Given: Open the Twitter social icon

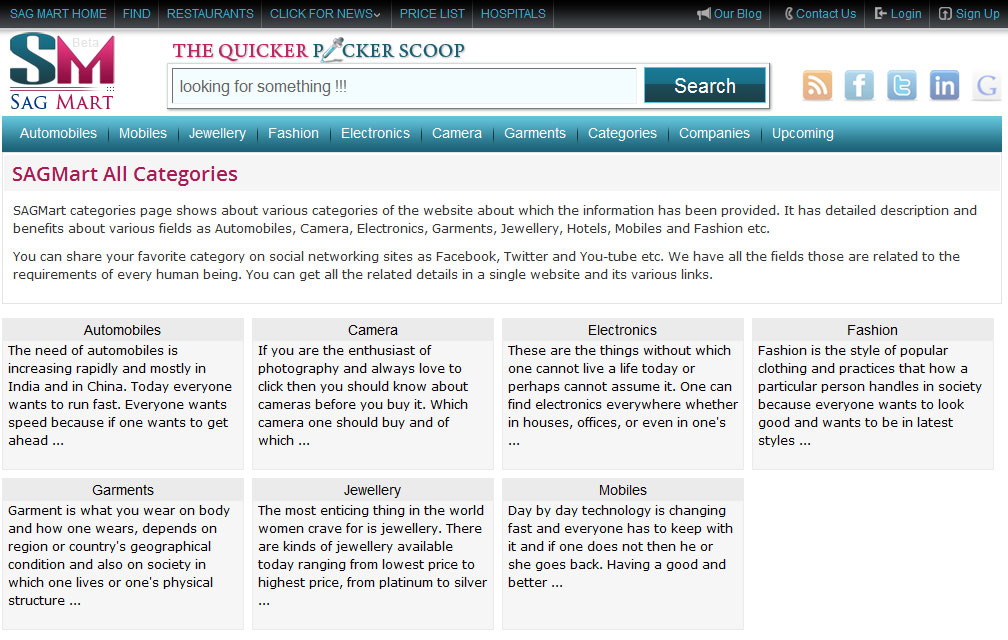Looking at the screenshot, I should tap(902, 85).
